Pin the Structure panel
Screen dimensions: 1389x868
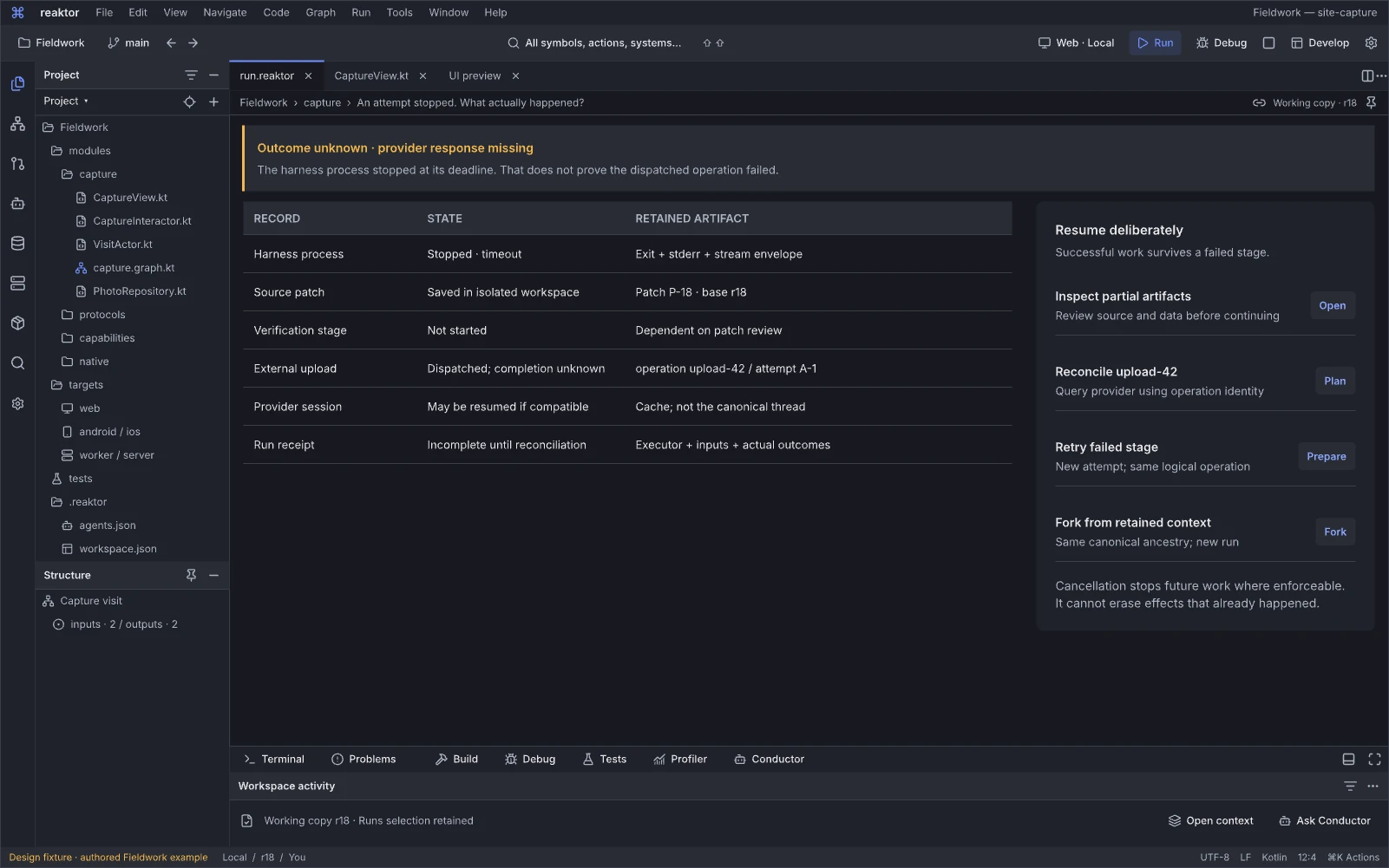191,575
